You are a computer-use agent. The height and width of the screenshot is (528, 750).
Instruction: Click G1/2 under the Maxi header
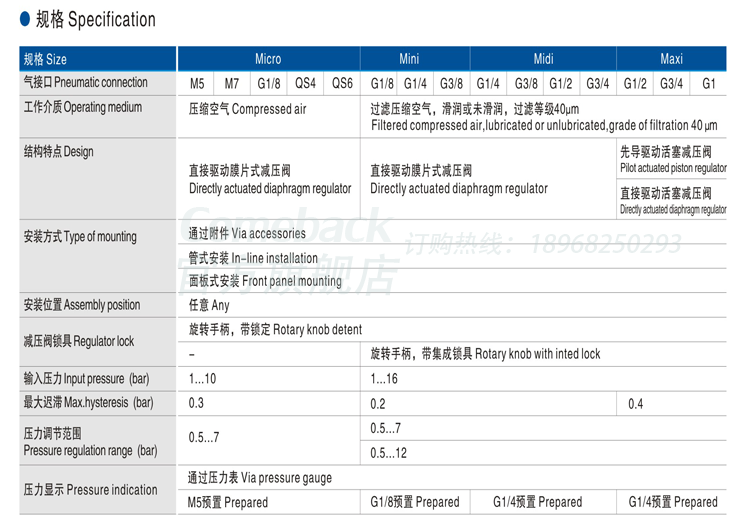(635, 84)
